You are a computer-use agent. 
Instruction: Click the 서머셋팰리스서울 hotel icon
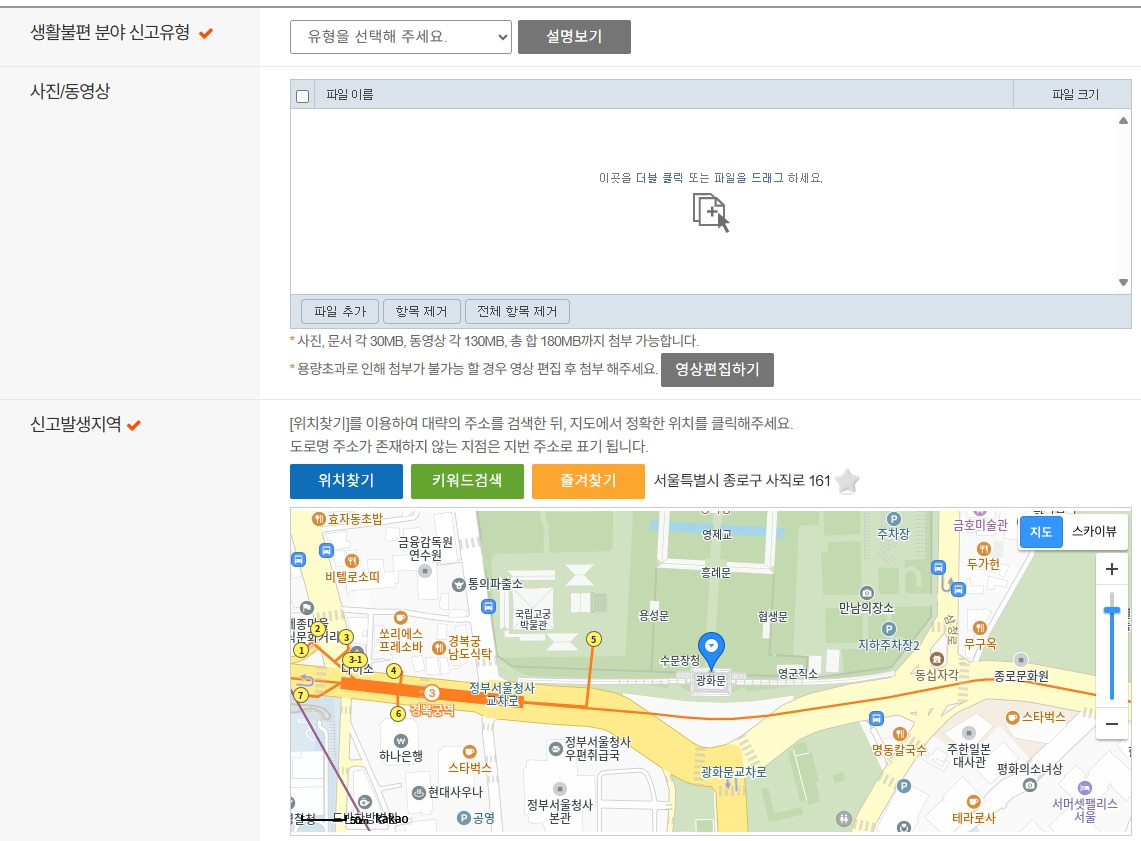(1084, 788)
